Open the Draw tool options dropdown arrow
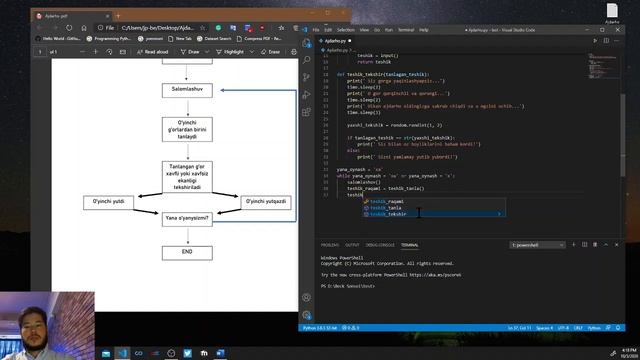Viewport: 640px width, 360px height. coord(207,52)
